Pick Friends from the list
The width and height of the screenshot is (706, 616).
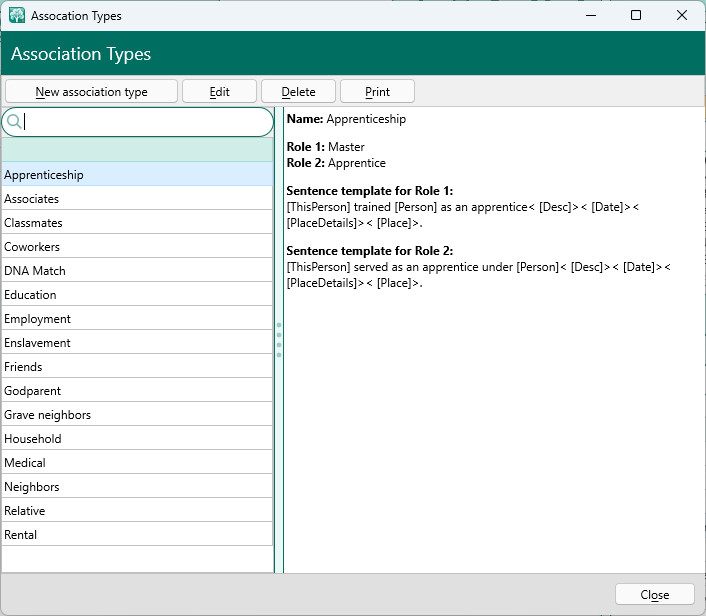[137, 367]
